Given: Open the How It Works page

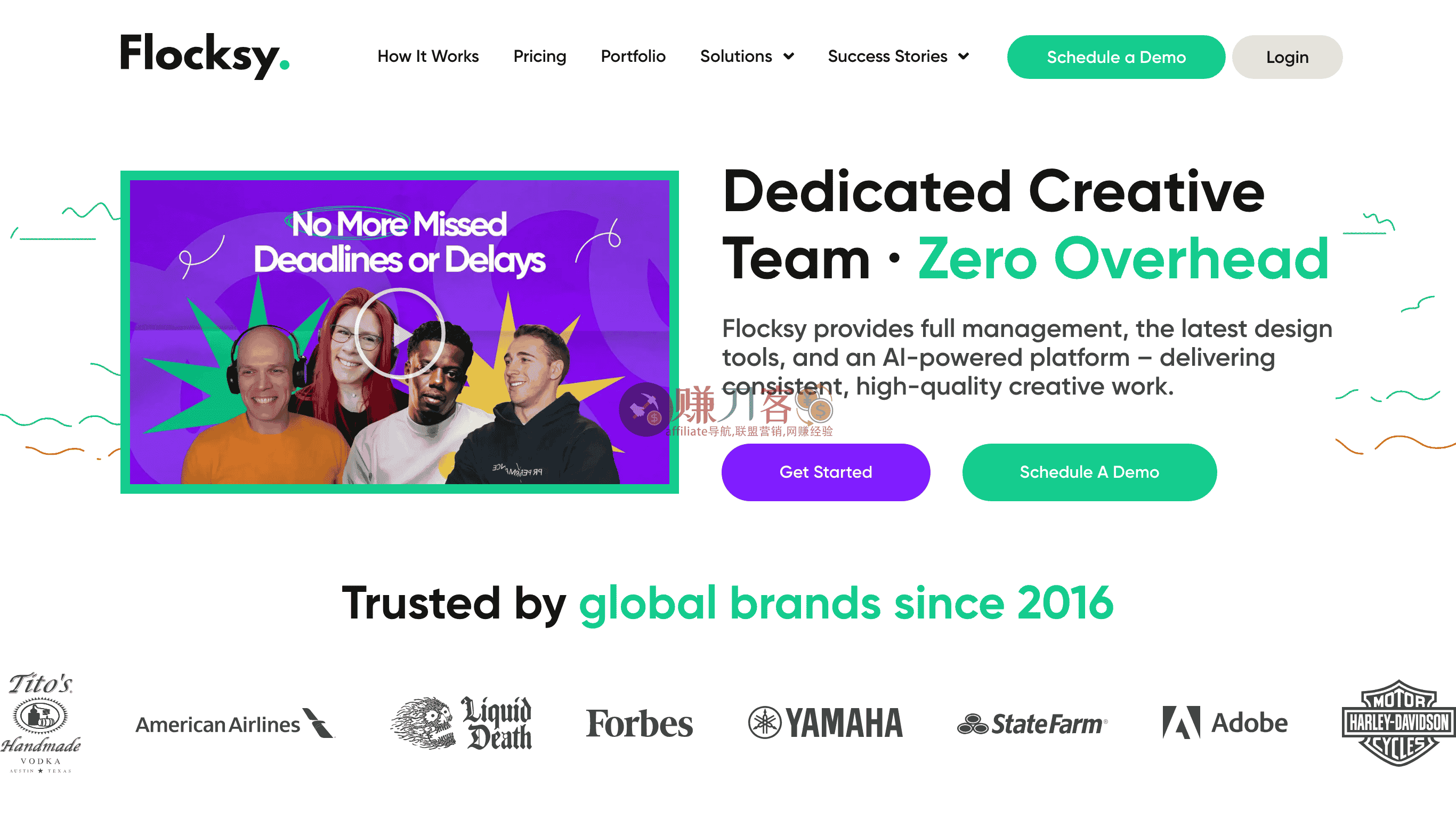Looking at the screenshot, I should point(428,56).
